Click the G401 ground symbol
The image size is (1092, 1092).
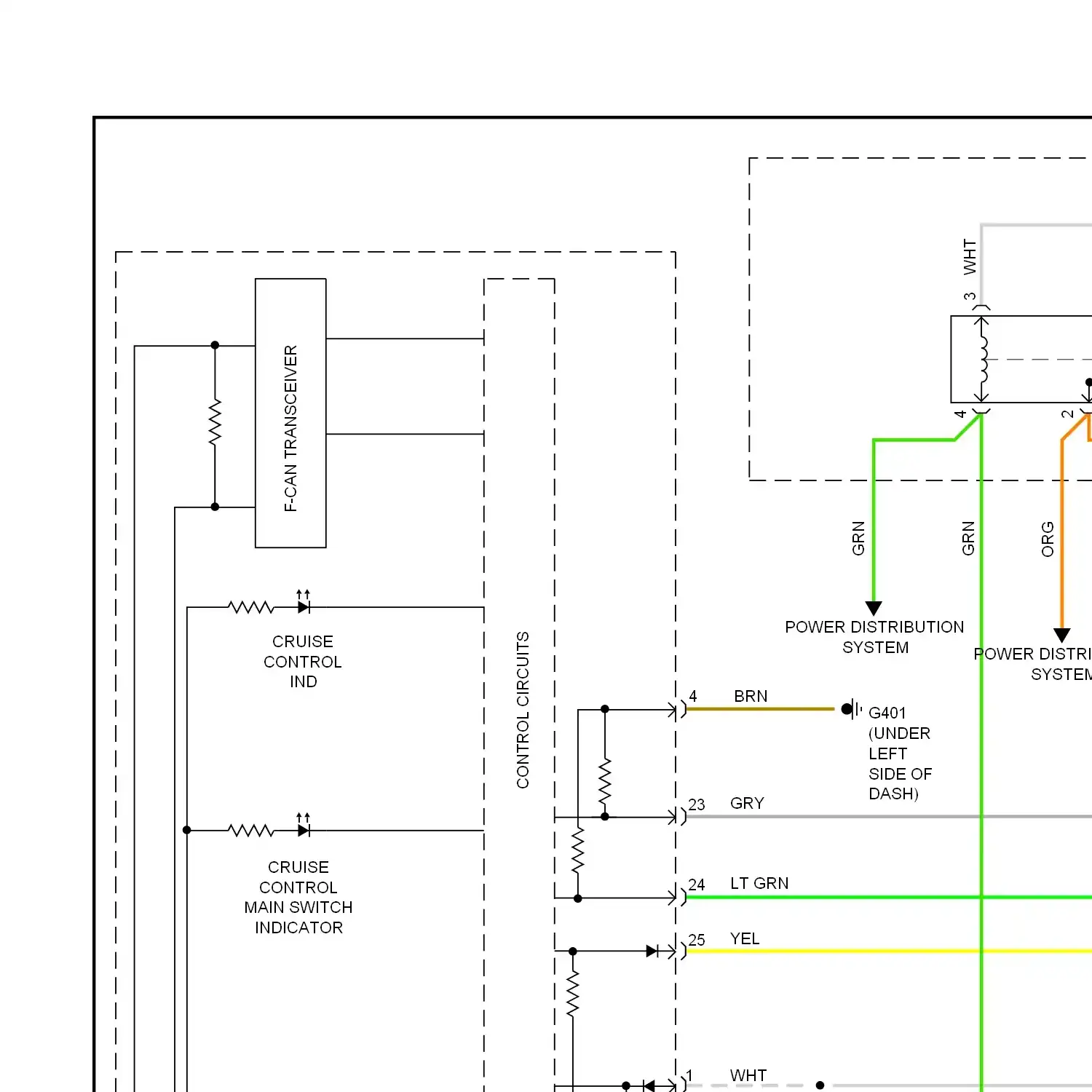851,708
